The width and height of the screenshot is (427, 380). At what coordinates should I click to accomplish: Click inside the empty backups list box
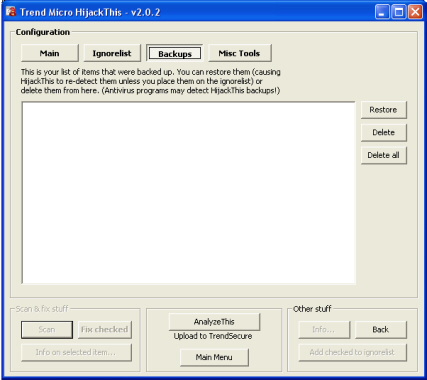(x=189, y=193)
